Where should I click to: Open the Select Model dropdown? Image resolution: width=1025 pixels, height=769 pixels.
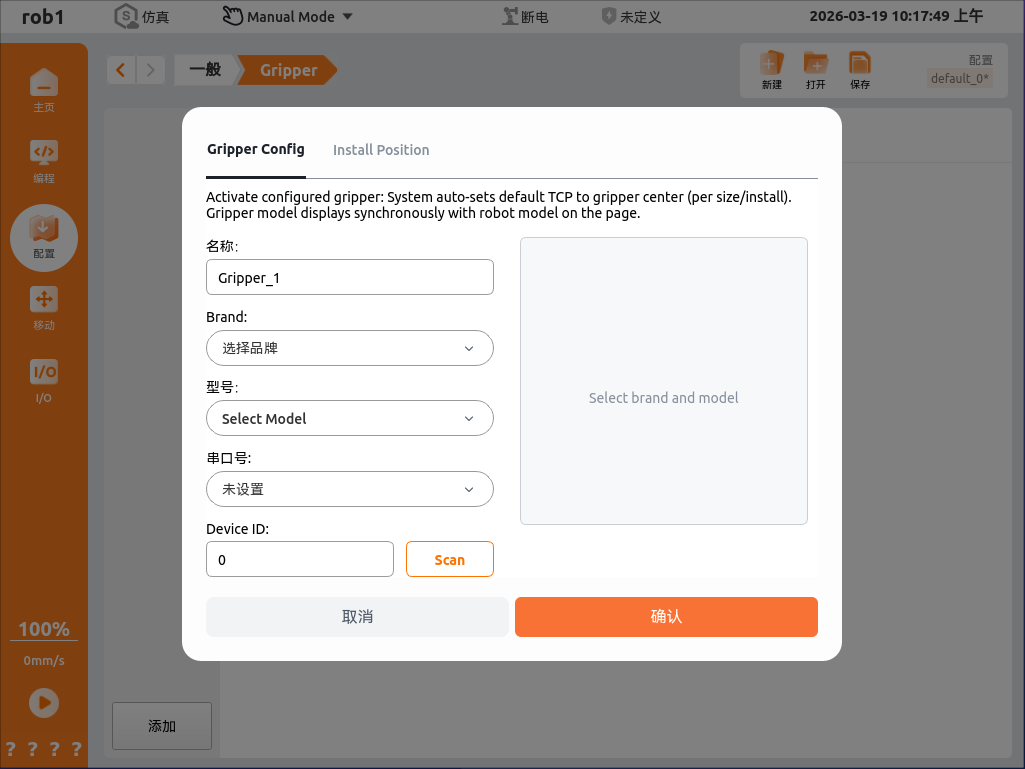coord(349,418)
